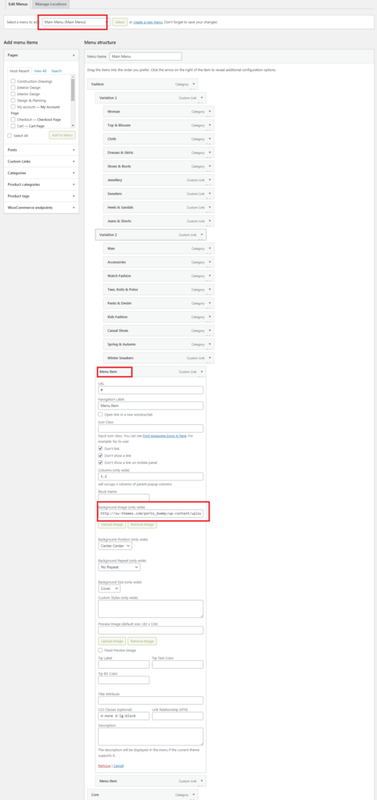Open the Main Menu selection dropdown
377x800 pixels.
coord(75,22)
